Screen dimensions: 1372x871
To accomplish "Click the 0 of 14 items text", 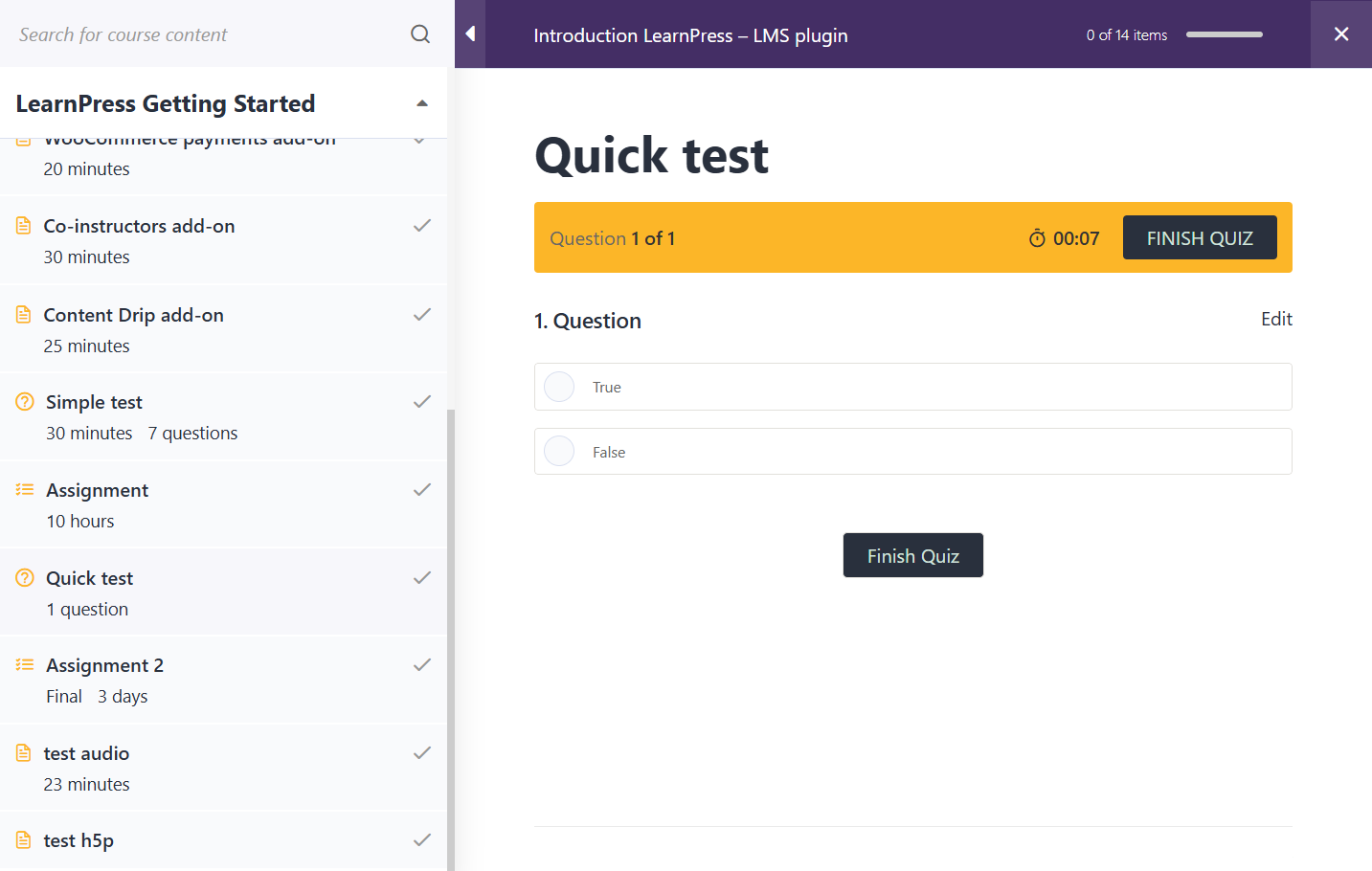I will (x=1127, y=34).
